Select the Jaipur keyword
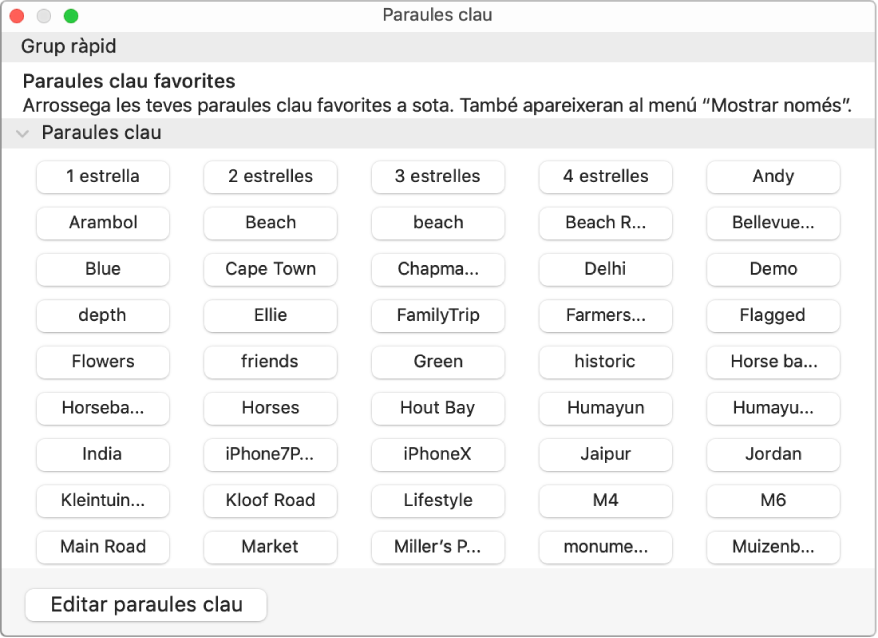This screenshot has height=638, width=878. tap(605, 454)
